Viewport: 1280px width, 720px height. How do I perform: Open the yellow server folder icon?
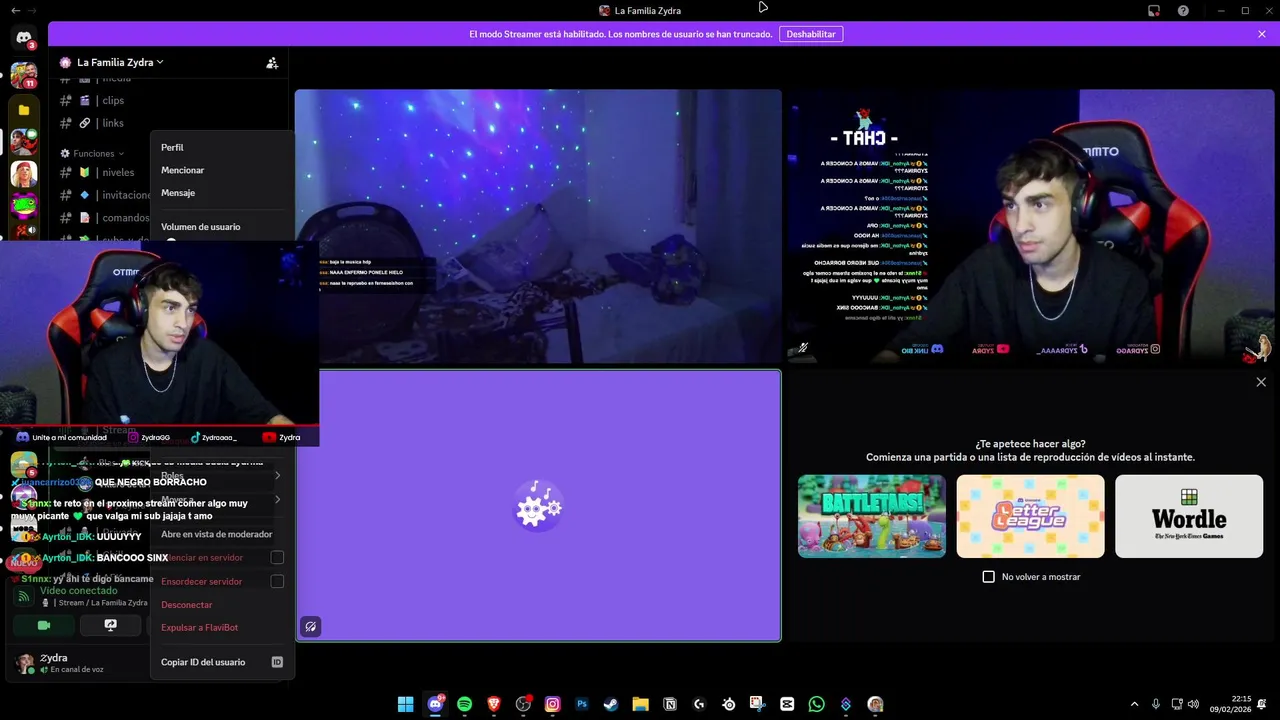tap(24, 110)
